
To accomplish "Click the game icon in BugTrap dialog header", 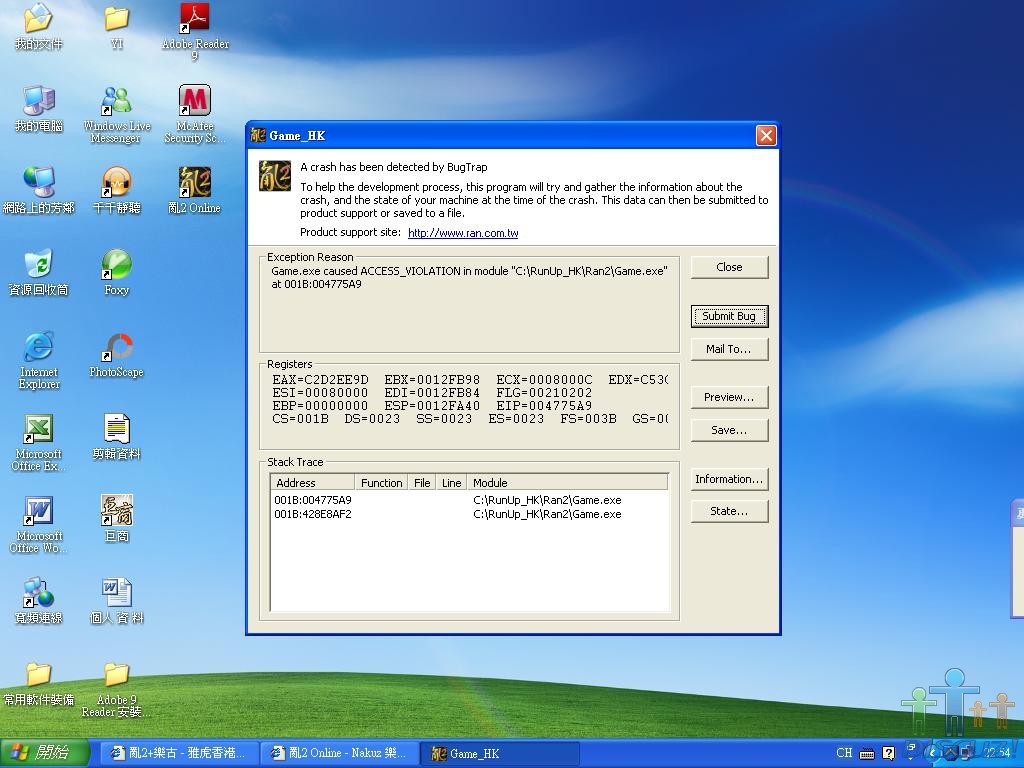I will point(275,176).
